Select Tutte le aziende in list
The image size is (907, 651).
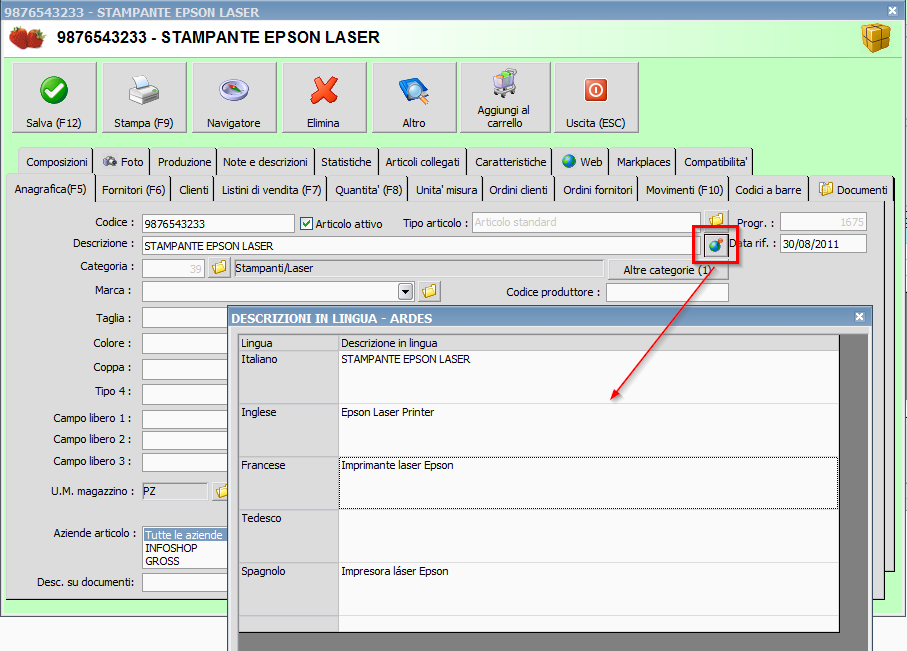185,535
